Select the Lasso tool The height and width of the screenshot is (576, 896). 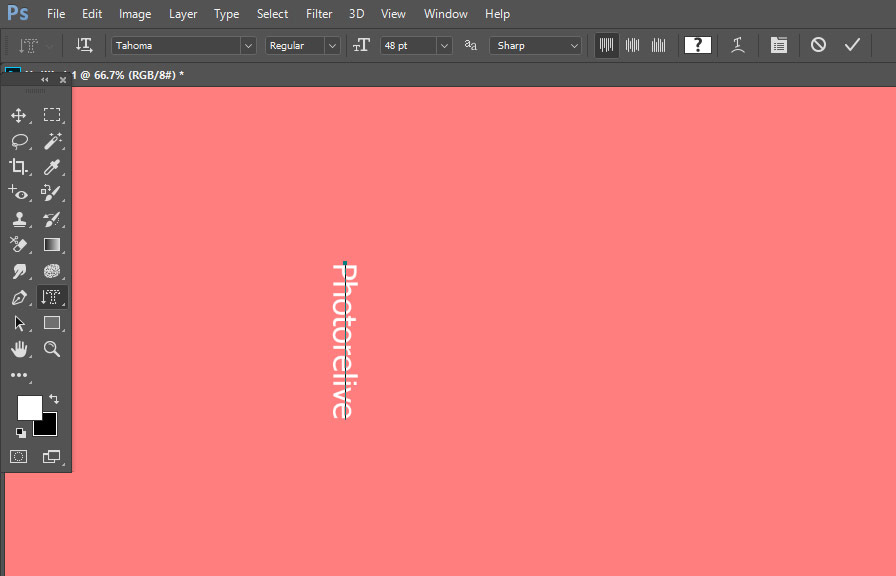[x=19, y=141]
